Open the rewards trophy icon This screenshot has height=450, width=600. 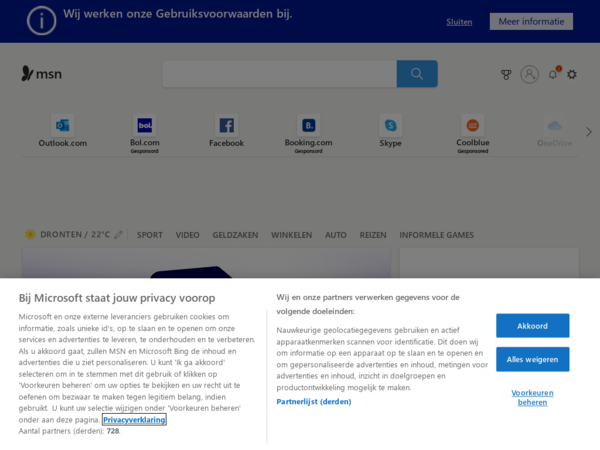(506, 75)
